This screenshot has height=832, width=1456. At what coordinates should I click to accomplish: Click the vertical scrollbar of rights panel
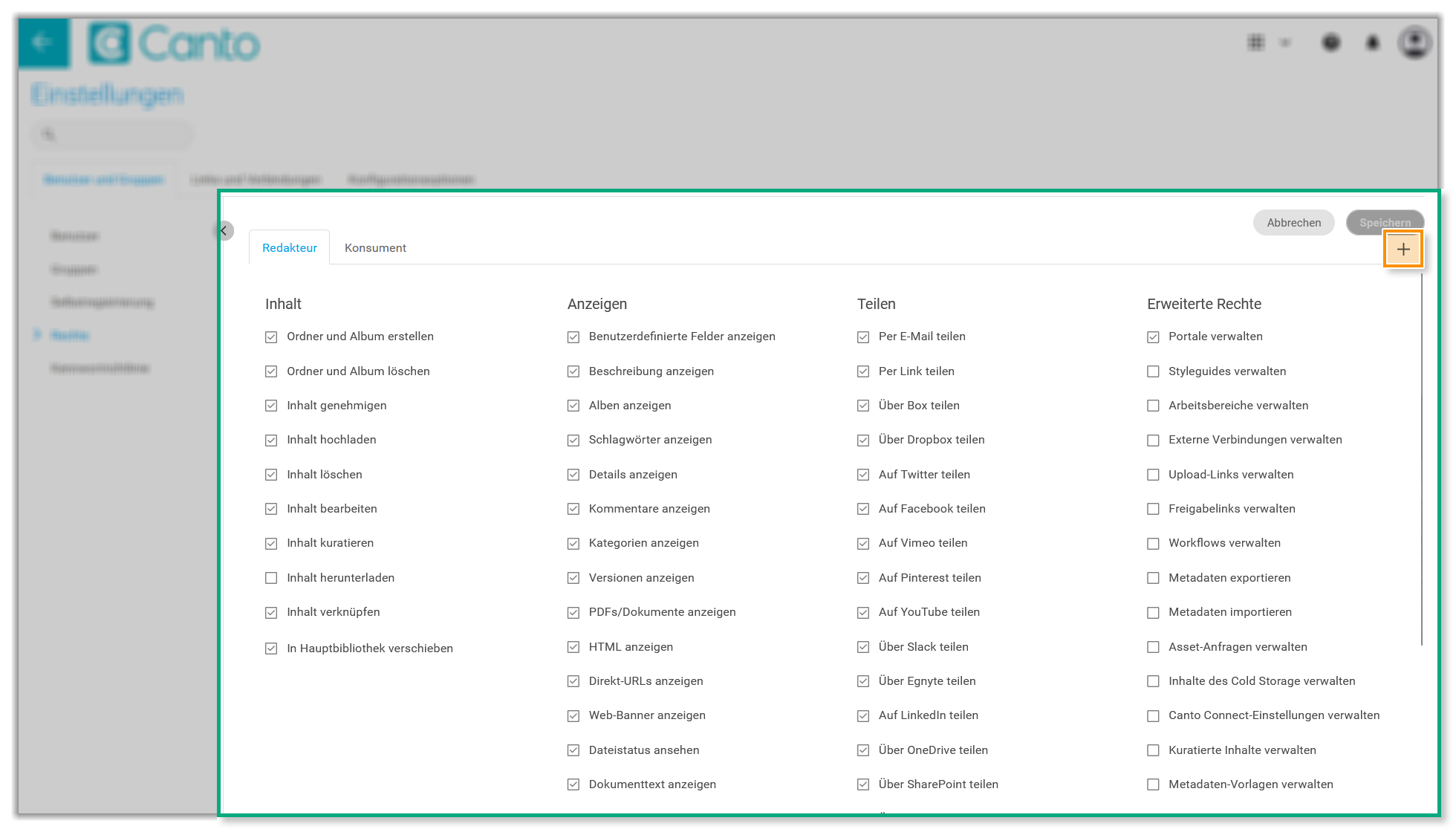[x=1422, y=459]
